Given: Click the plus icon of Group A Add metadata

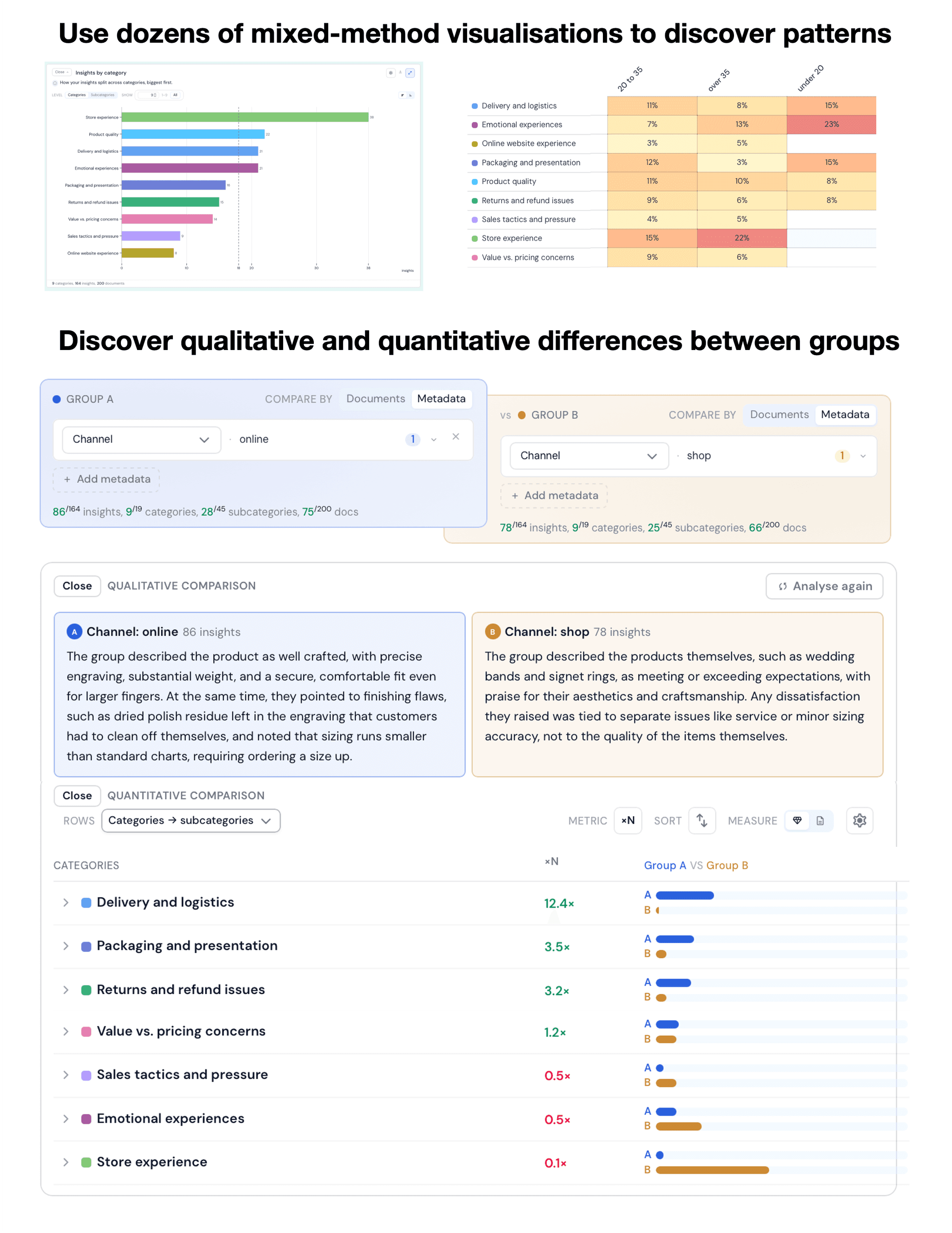Looking at the screenshot, I should (x=67, y=479).
